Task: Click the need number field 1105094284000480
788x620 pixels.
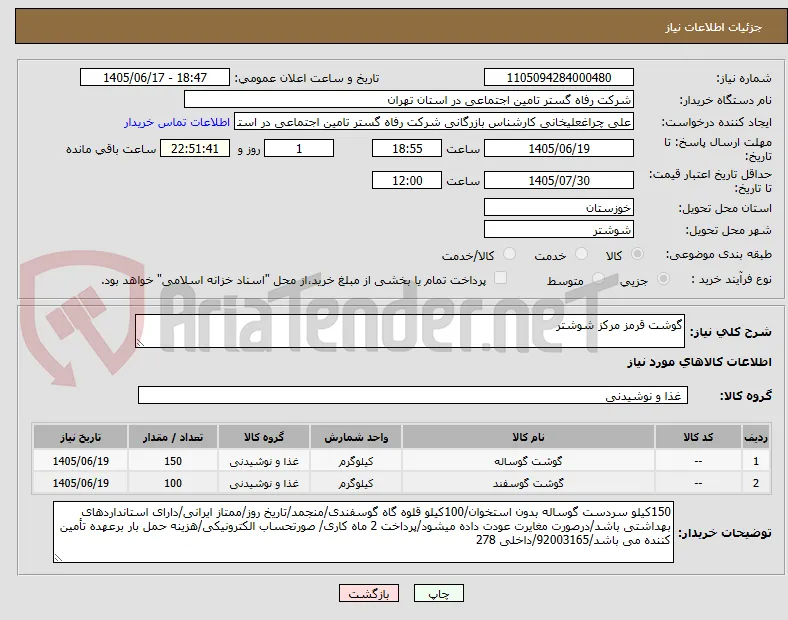Action: 558,77
